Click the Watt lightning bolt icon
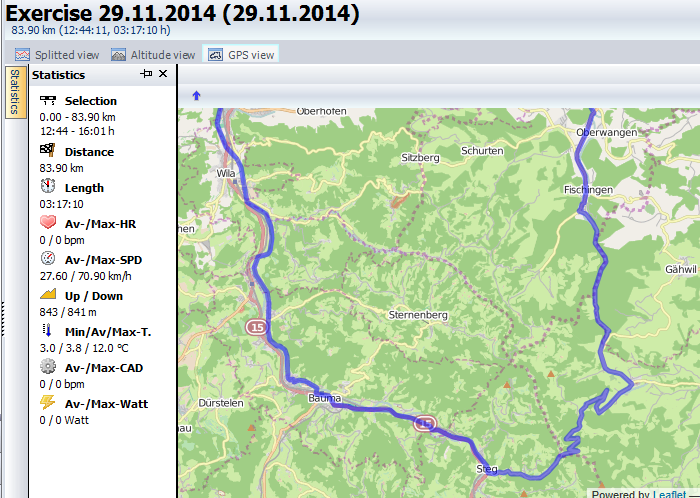 (x=48, y=403)
